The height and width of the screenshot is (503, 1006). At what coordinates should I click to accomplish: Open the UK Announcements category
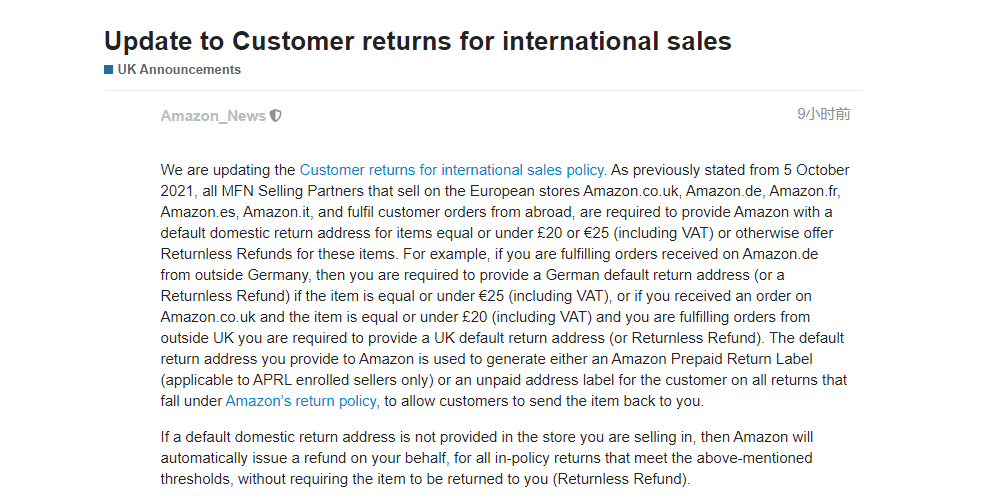click(179, 70)
